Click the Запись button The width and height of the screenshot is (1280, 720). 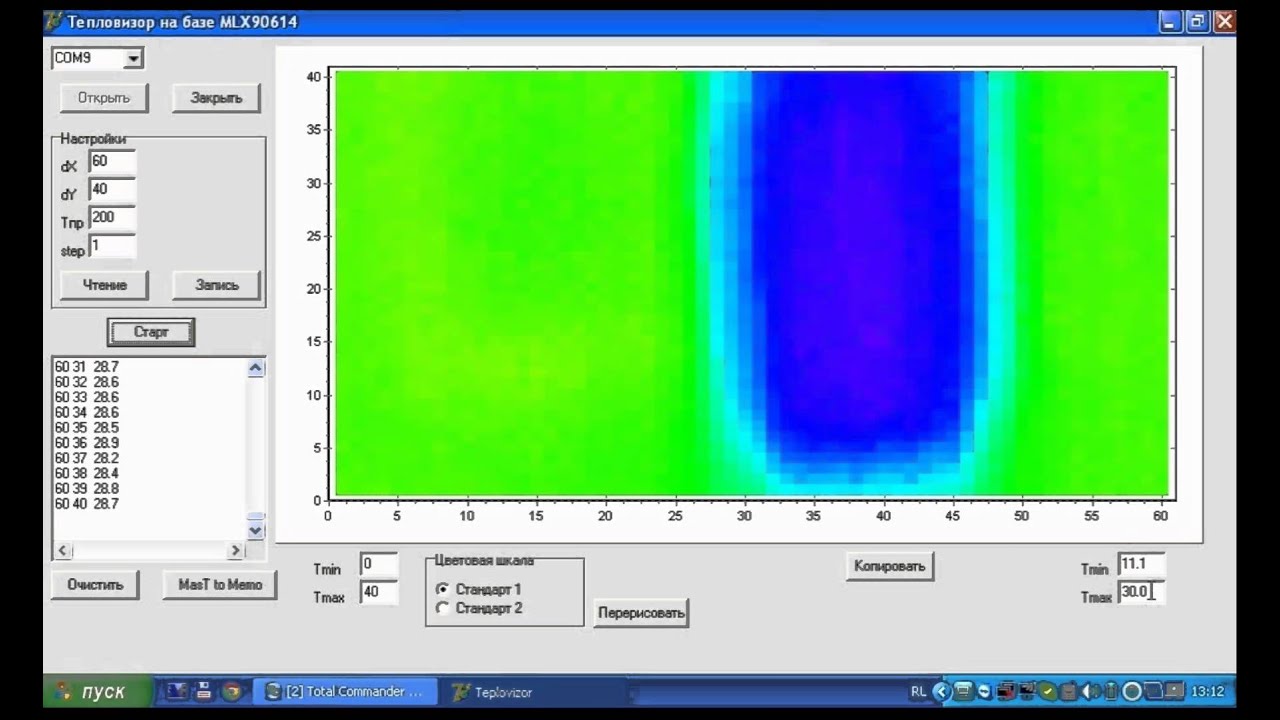pos(216,285)
